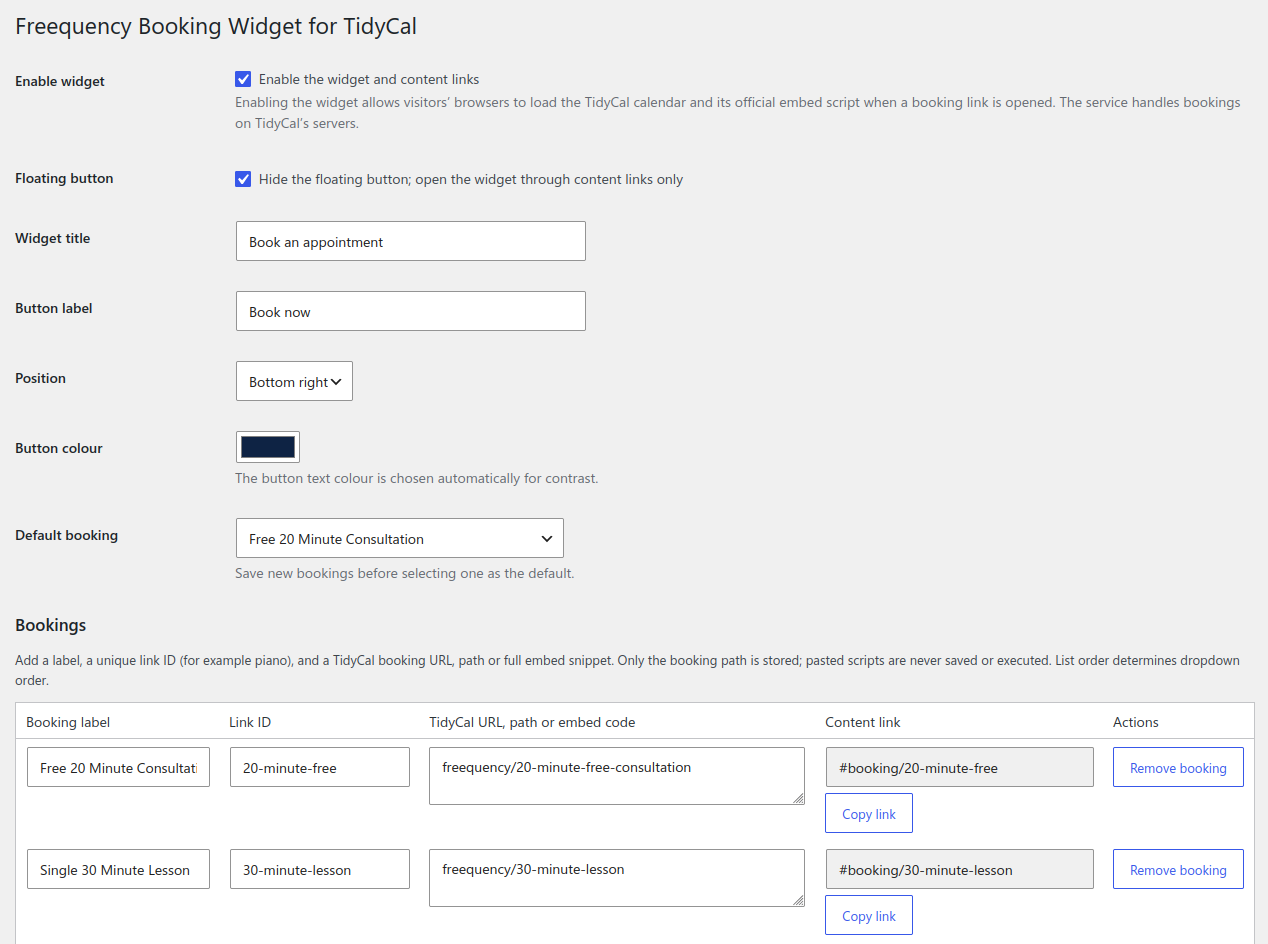Click into the Widget title field
1268x944 pixels.
click(410, 241)
